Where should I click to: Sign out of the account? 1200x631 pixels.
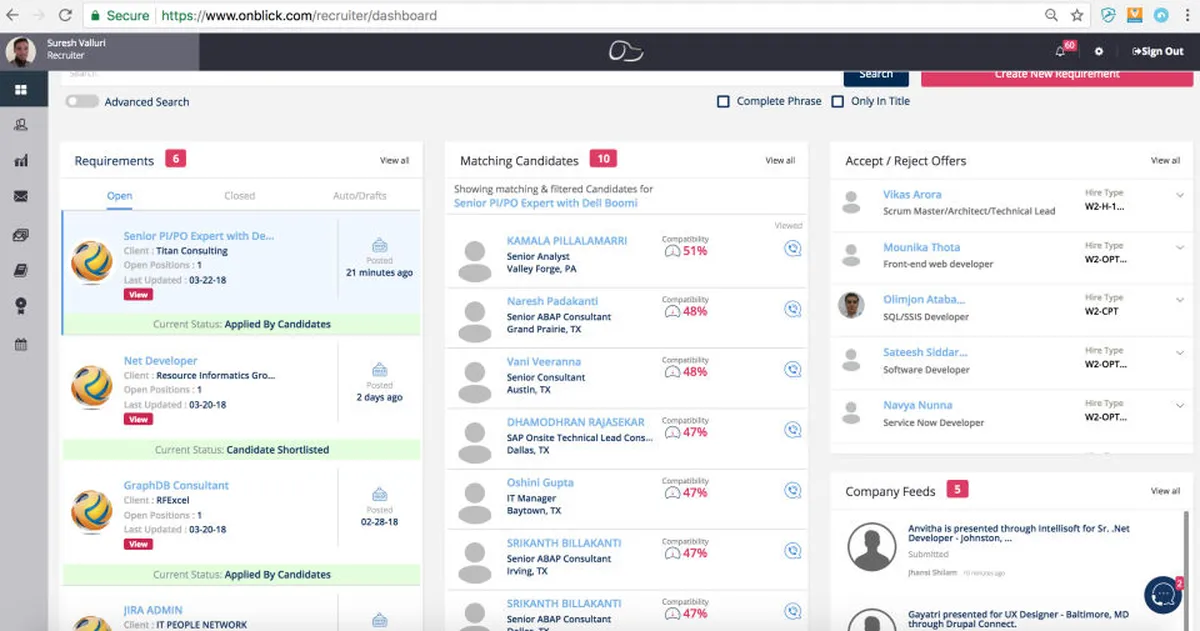point(1157,51)
